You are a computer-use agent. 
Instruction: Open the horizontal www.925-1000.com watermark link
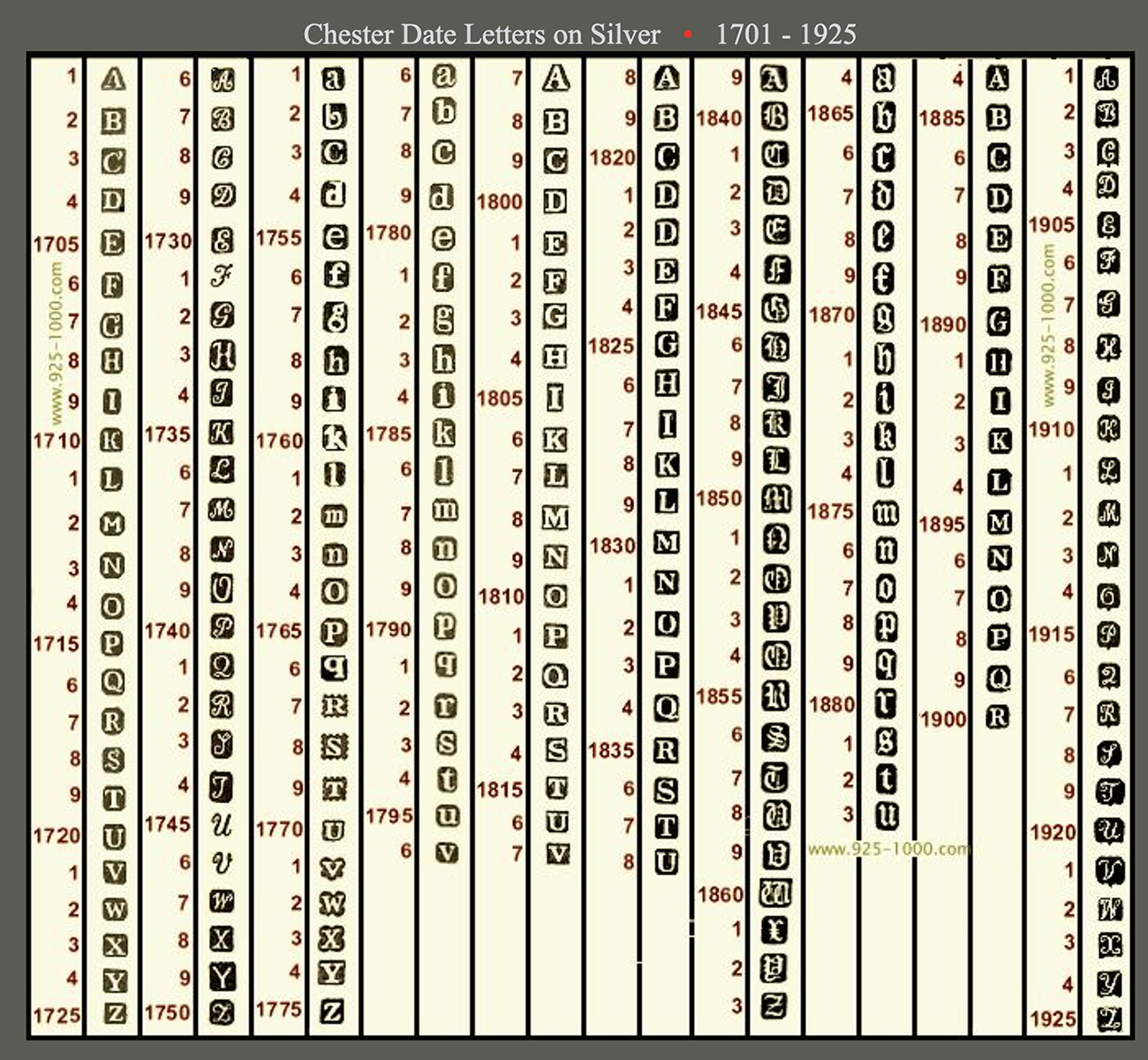point(888,849)
